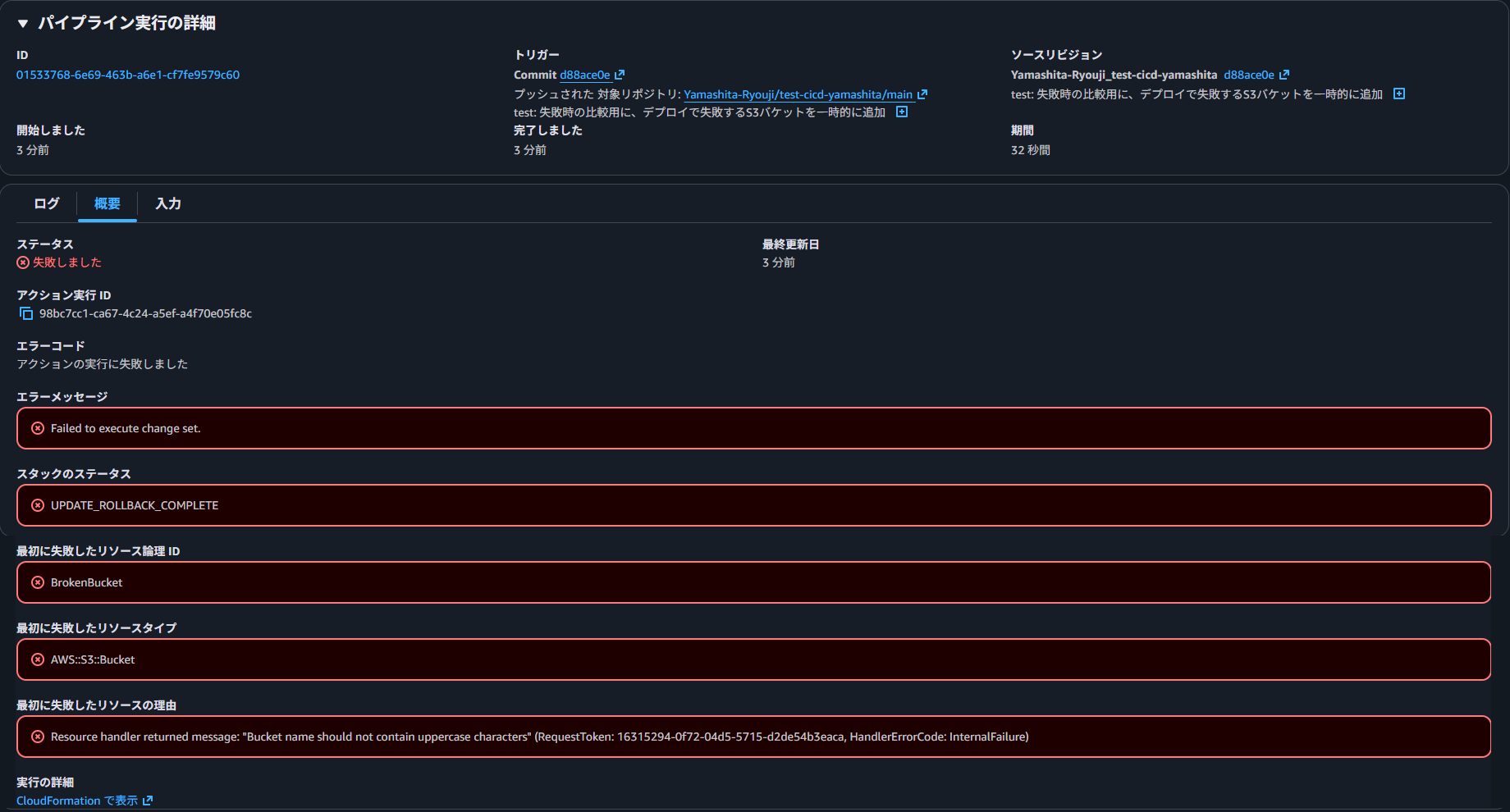
Task: Expand source revision commit message plus icon
Action: pos(1399,94)
